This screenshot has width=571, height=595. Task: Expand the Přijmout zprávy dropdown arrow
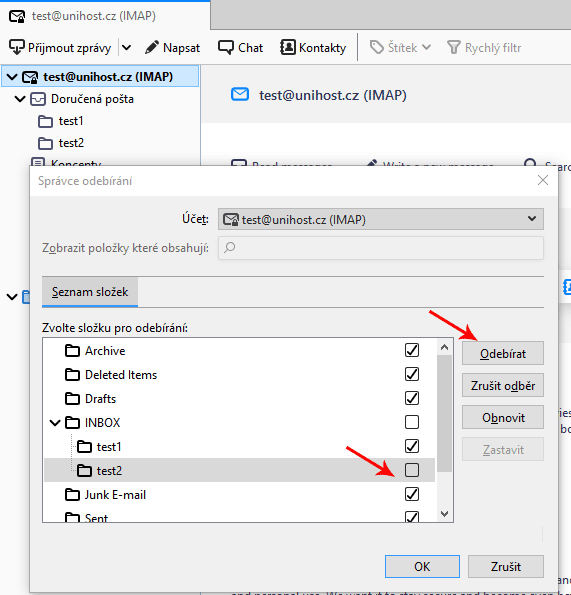[x=126, y=47]
